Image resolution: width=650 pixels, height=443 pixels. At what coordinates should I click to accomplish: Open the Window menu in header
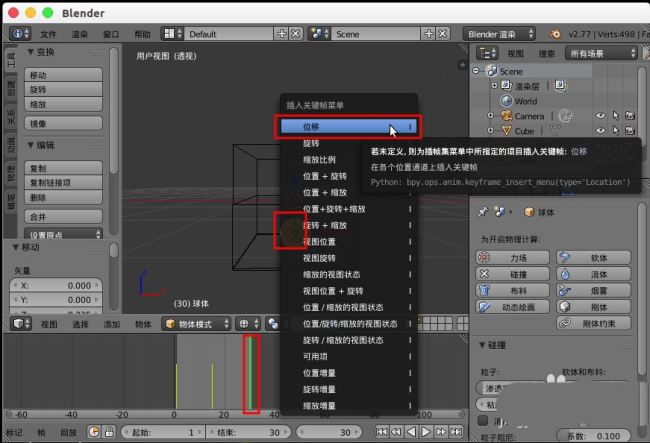pyautogui.click(x=111, y=34)
